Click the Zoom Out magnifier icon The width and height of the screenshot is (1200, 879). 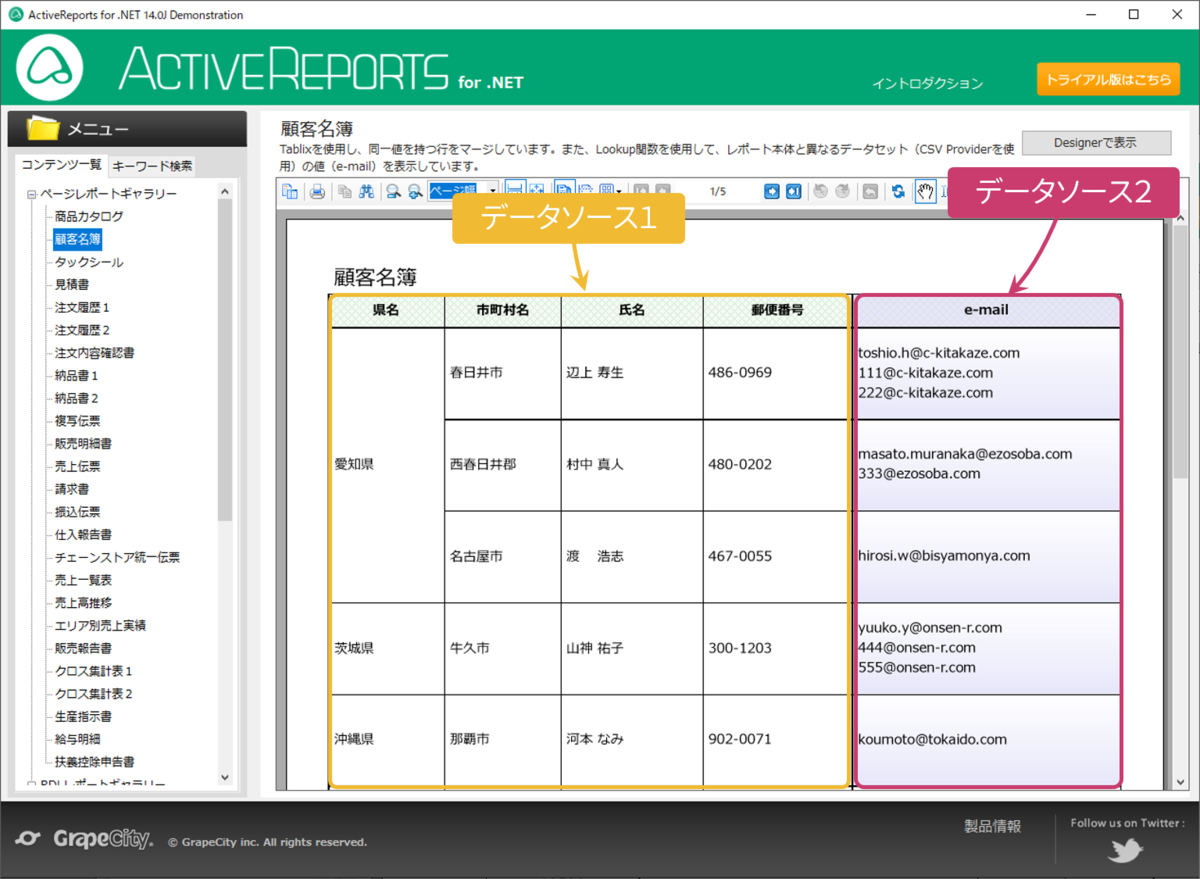pyautogui.click(x=394, y=191)
